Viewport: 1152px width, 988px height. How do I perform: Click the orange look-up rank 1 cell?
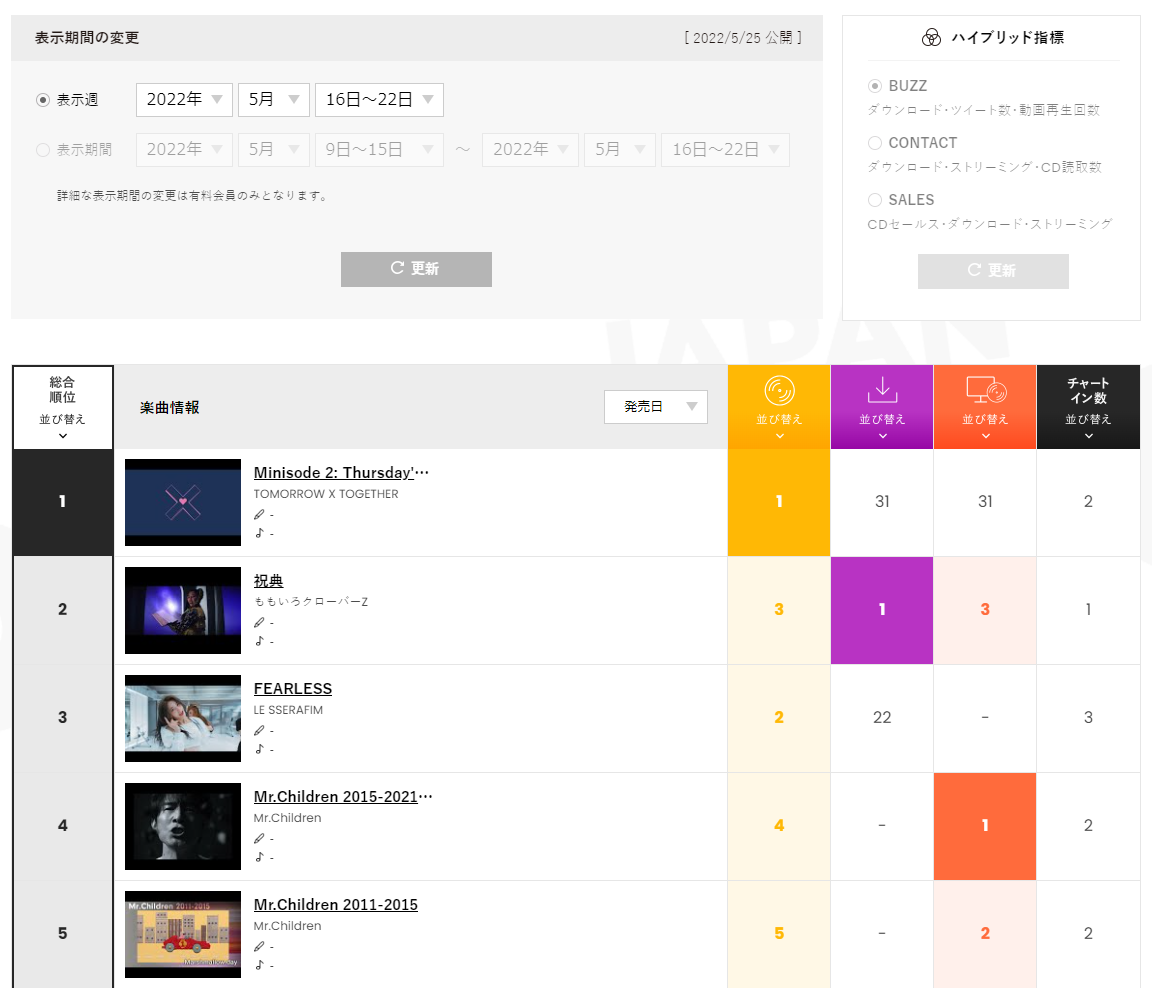click(985, 826)
